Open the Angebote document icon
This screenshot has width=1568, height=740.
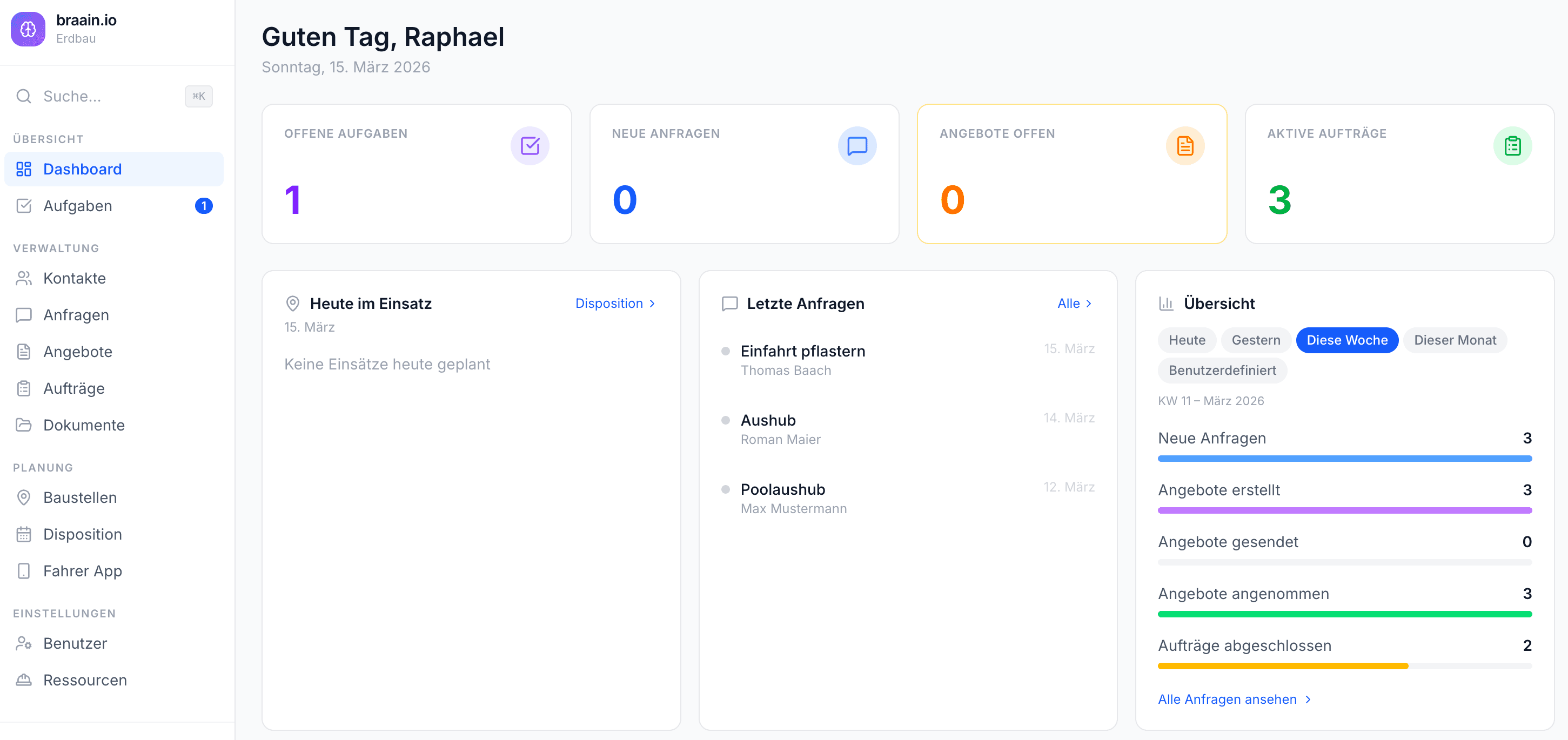tap(23, 351)
